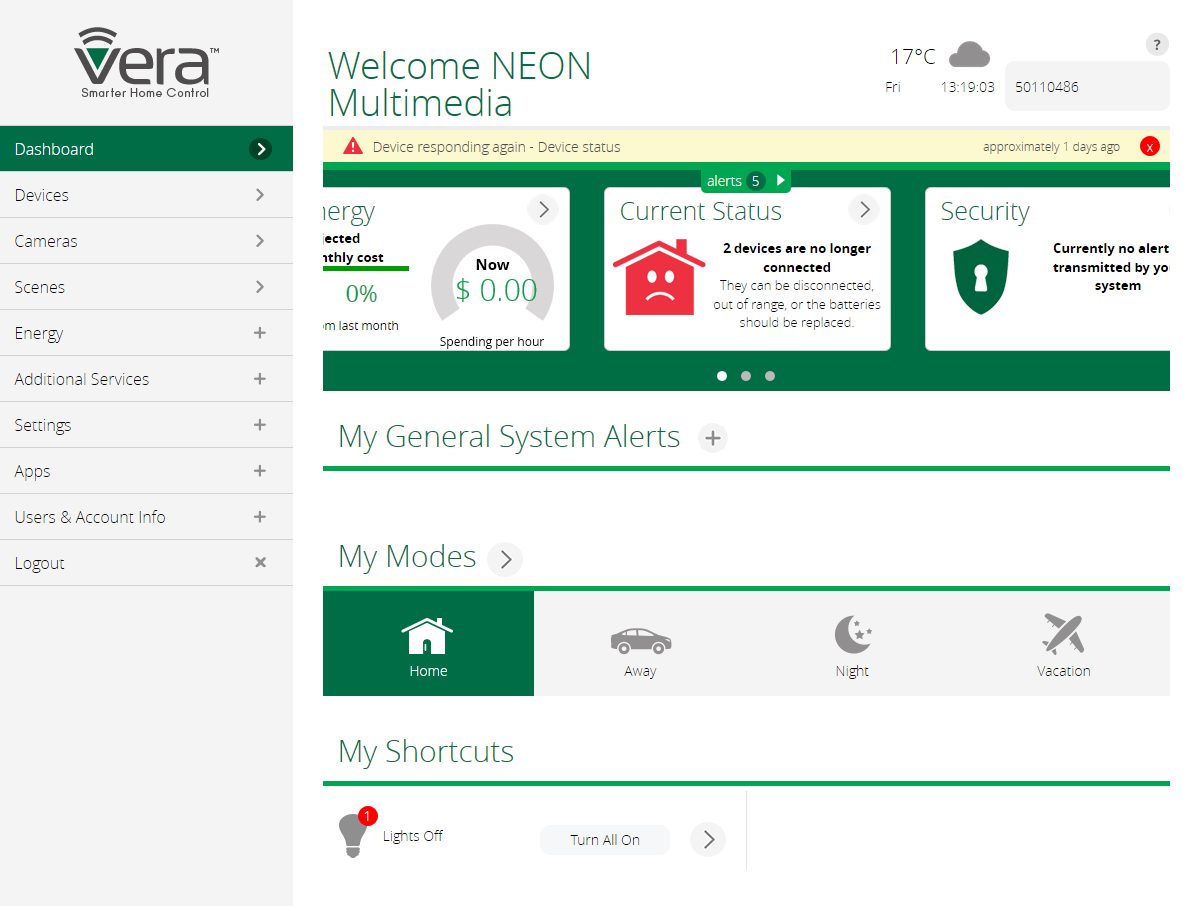Expand My General System Alerts section

[x=712, y=438]
